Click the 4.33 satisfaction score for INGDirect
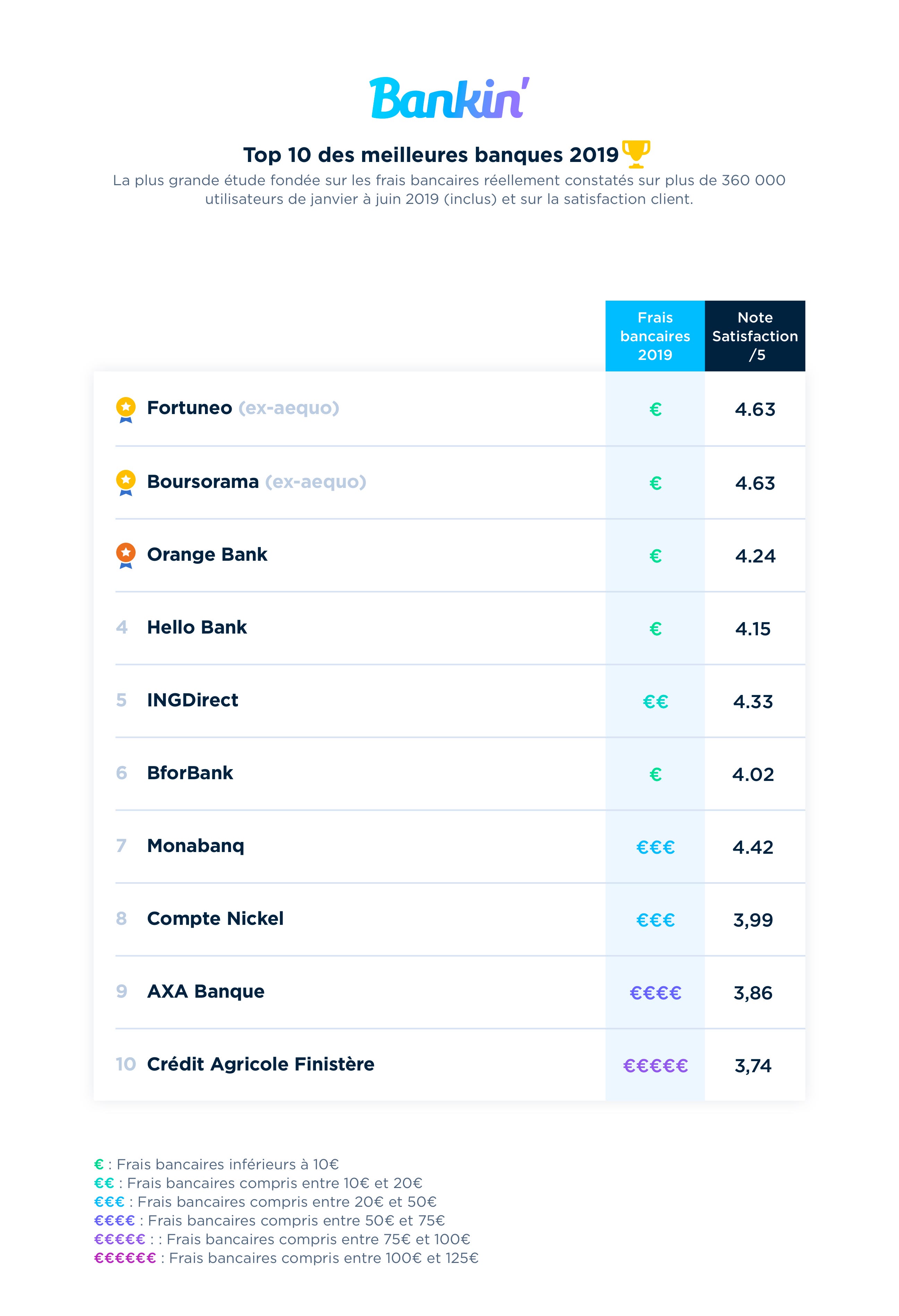 point(753,702)
